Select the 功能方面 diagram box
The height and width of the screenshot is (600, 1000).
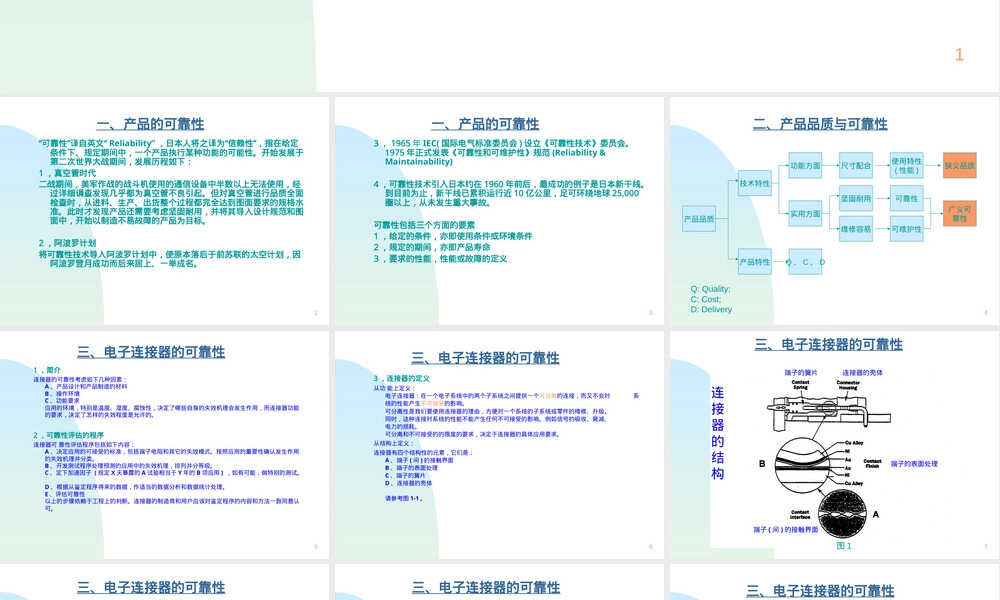pos(805,165)
